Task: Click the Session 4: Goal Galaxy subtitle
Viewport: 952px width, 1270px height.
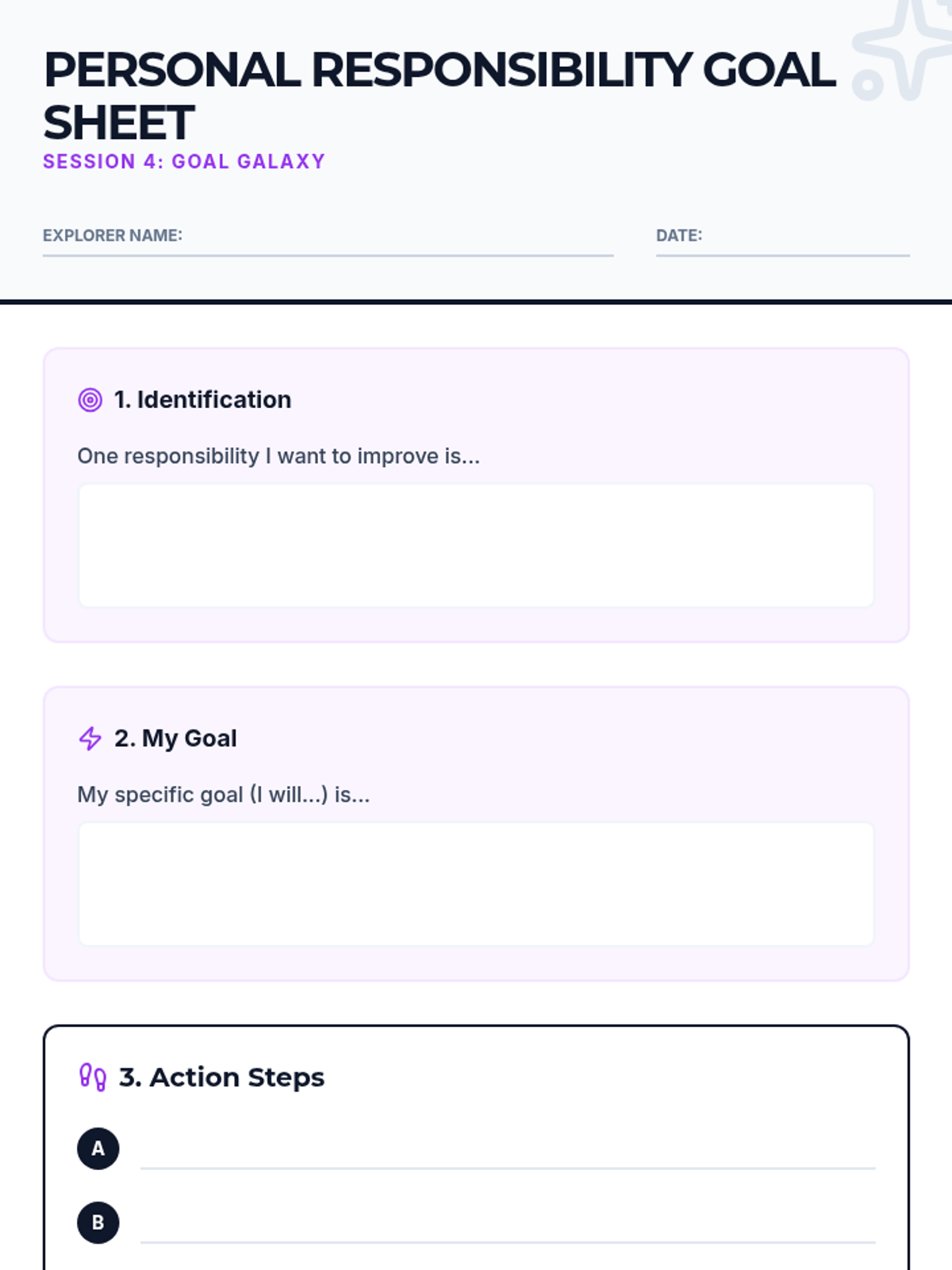Action: [x=184, y=162]
